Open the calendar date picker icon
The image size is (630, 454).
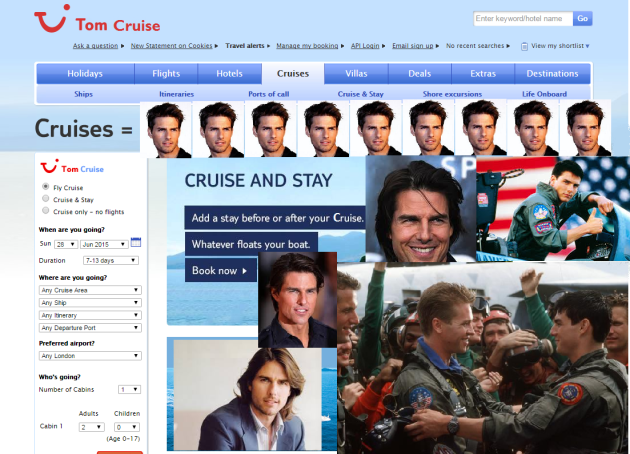tap(136, 242)
